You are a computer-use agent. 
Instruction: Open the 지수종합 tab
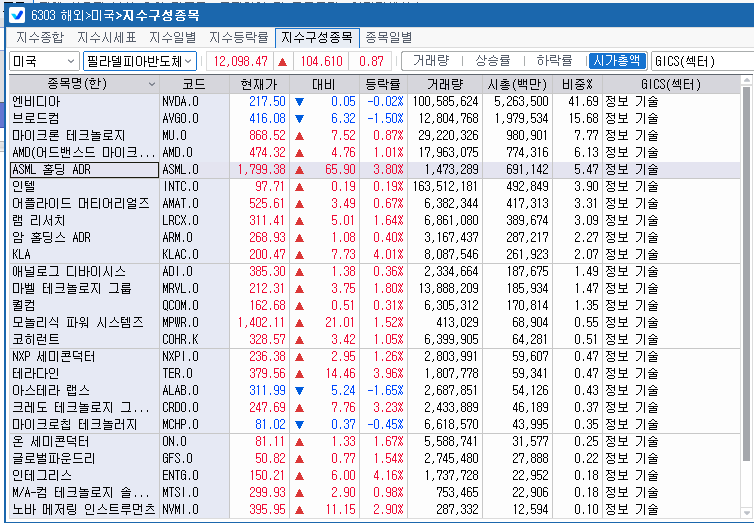40,37
